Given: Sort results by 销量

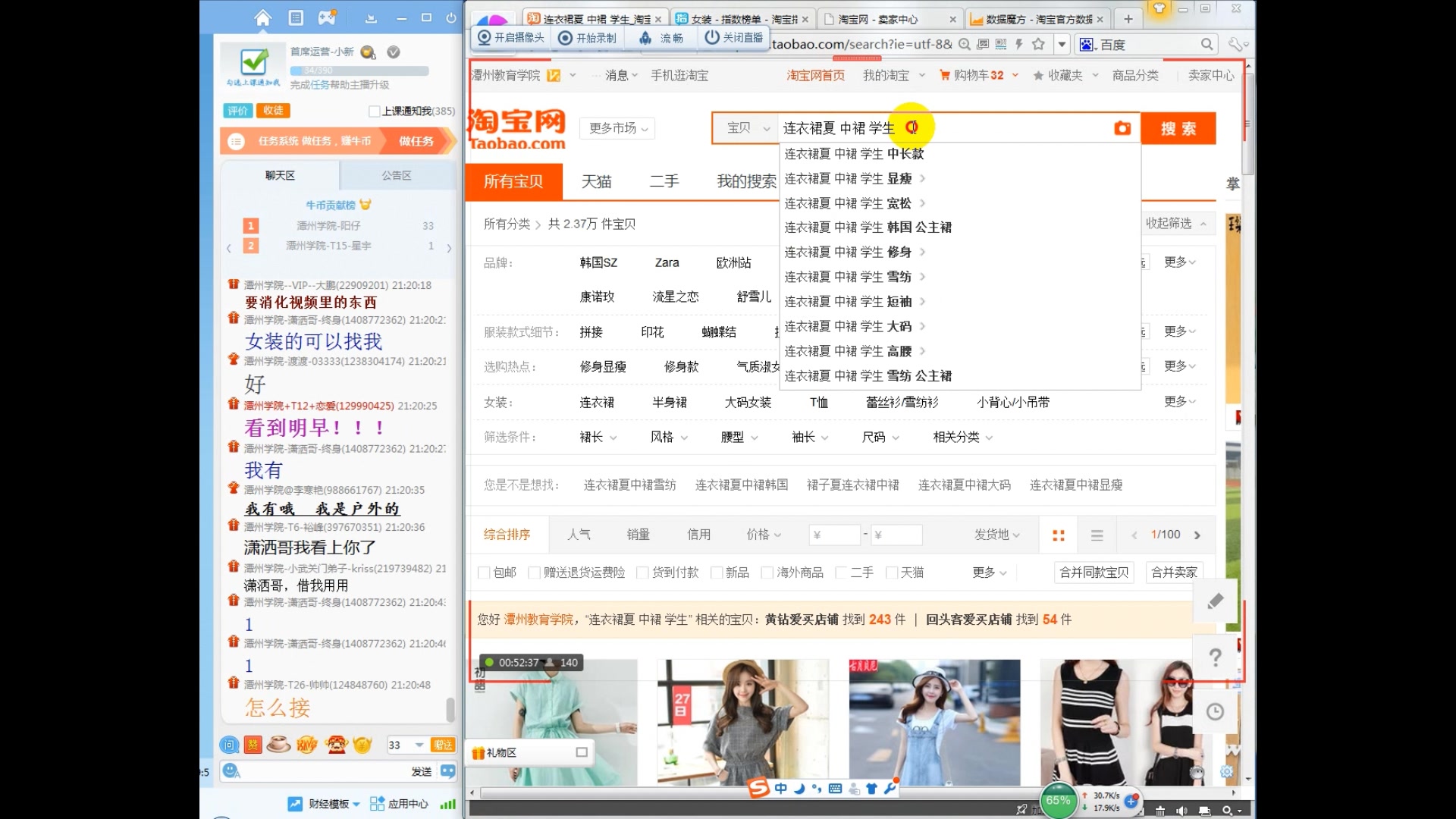Looking at the screenshot, I should 638,535.
